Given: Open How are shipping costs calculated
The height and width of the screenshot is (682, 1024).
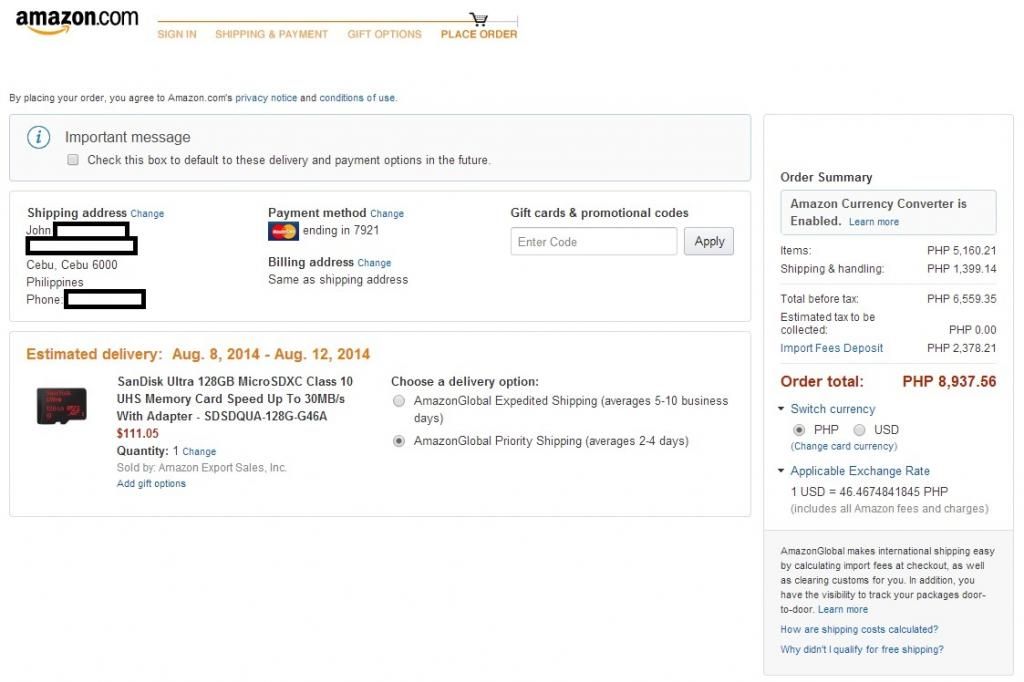Looking at the screenshot, I should [859, 629].
